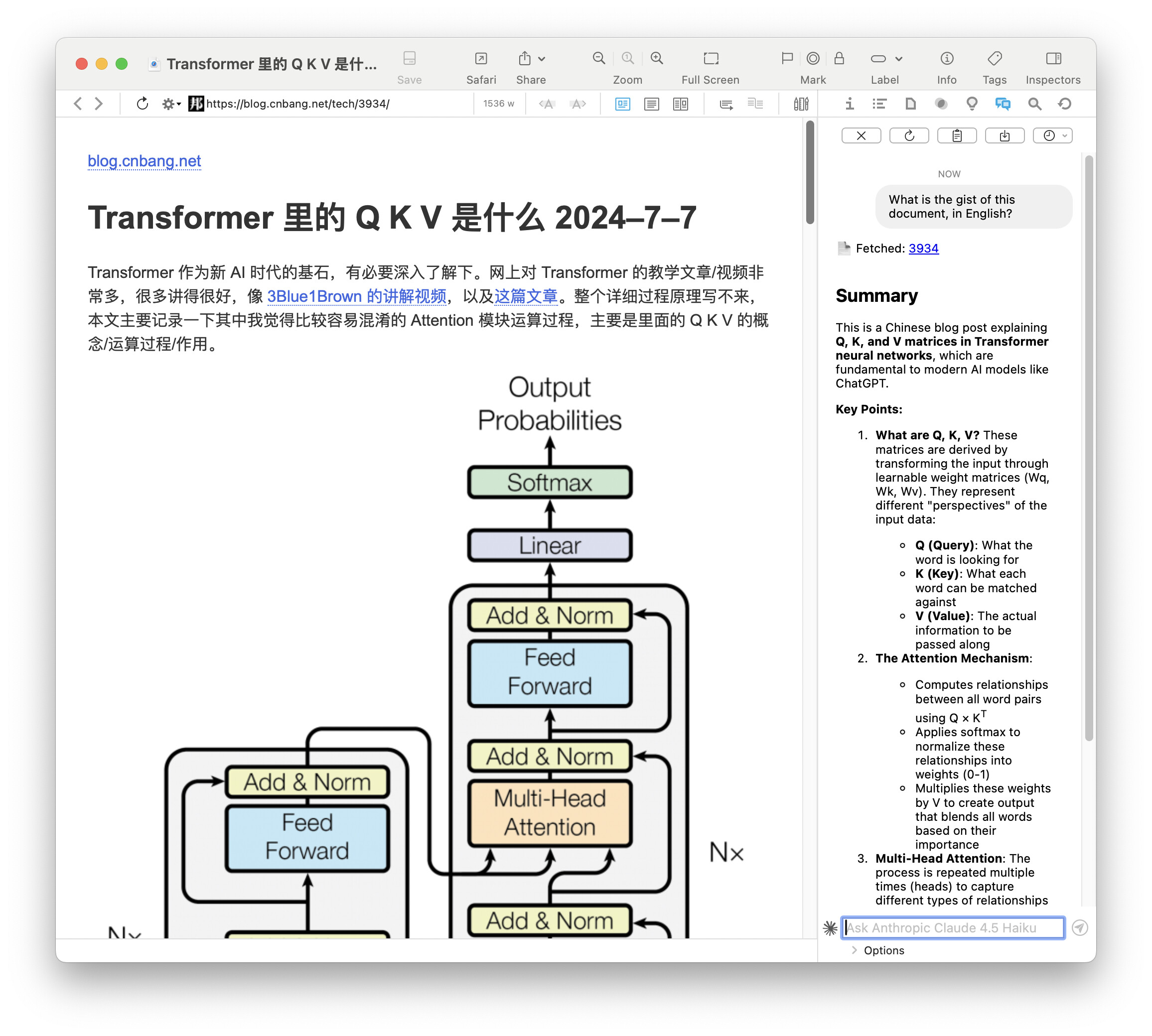Open the Label dropdown

(886, 59)
